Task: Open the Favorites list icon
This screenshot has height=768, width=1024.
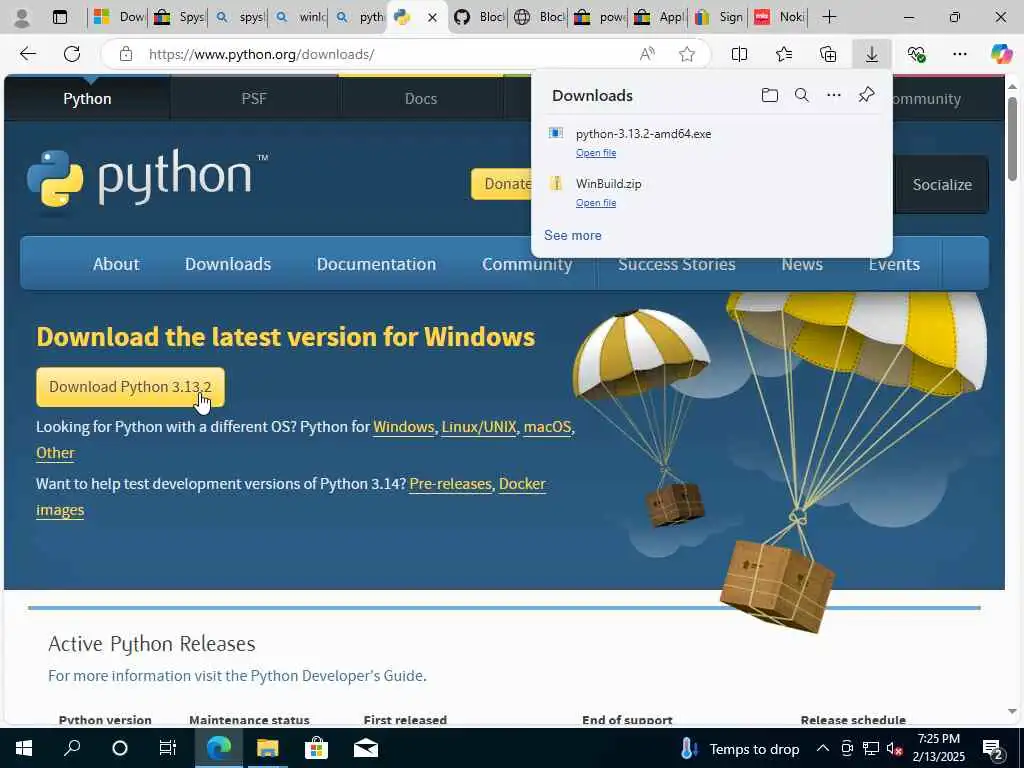Action: pyautogui.click(x=784, y=54)
